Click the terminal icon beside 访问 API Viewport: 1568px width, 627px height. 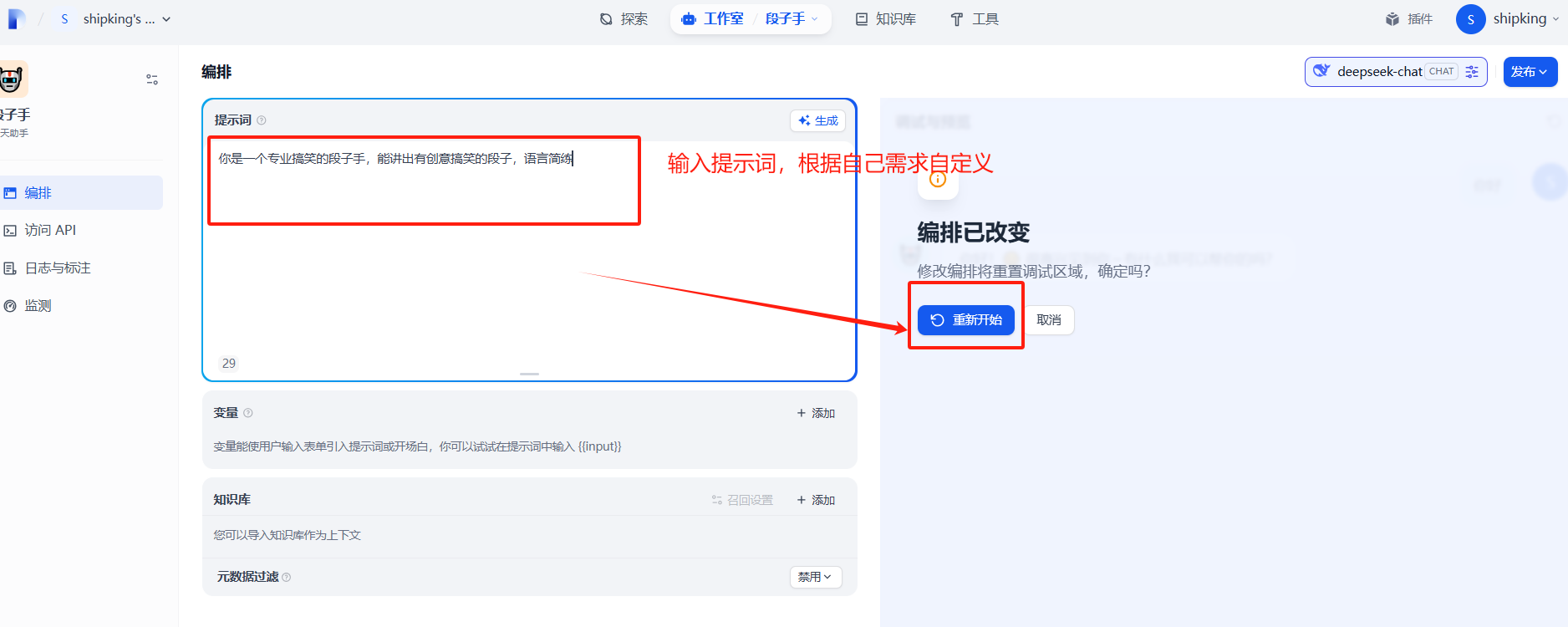[10, 231]
